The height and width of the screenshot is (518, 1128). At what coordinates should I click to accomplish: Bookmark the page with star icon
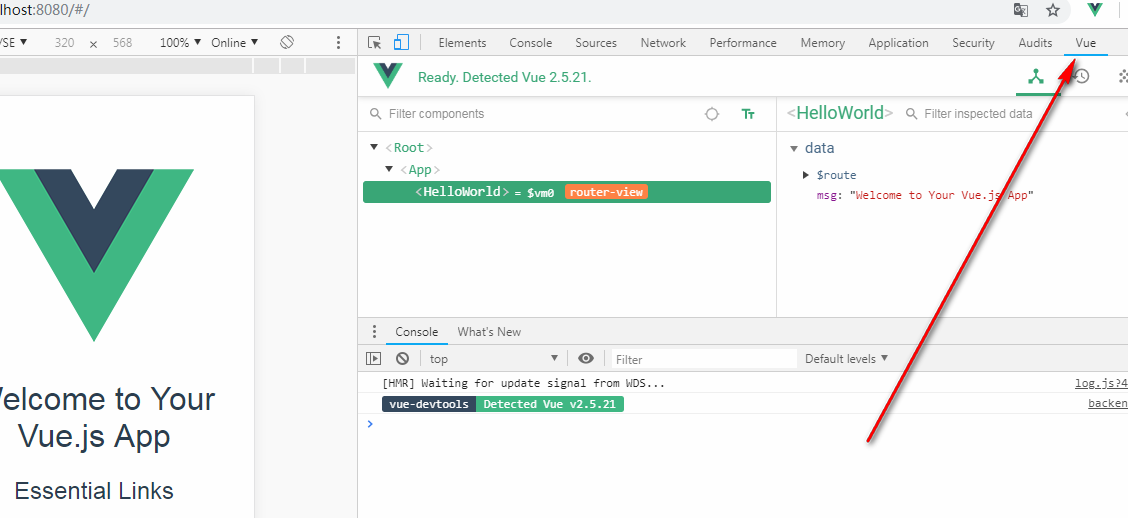pyautogui.click(x=1053, y=10)
